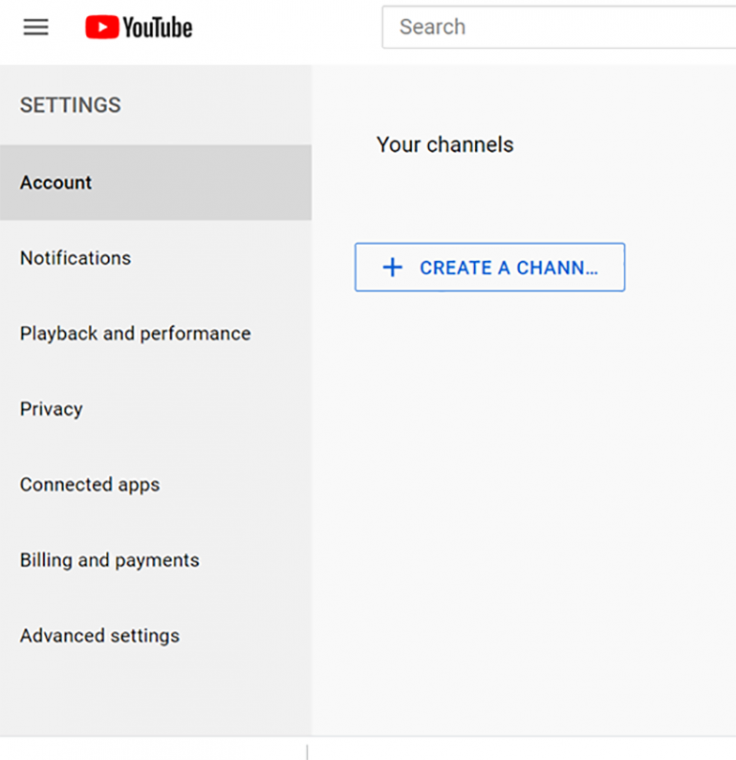The image size is (736, 760).
Task: Focus the Search input field
Action: coord(559,27)
